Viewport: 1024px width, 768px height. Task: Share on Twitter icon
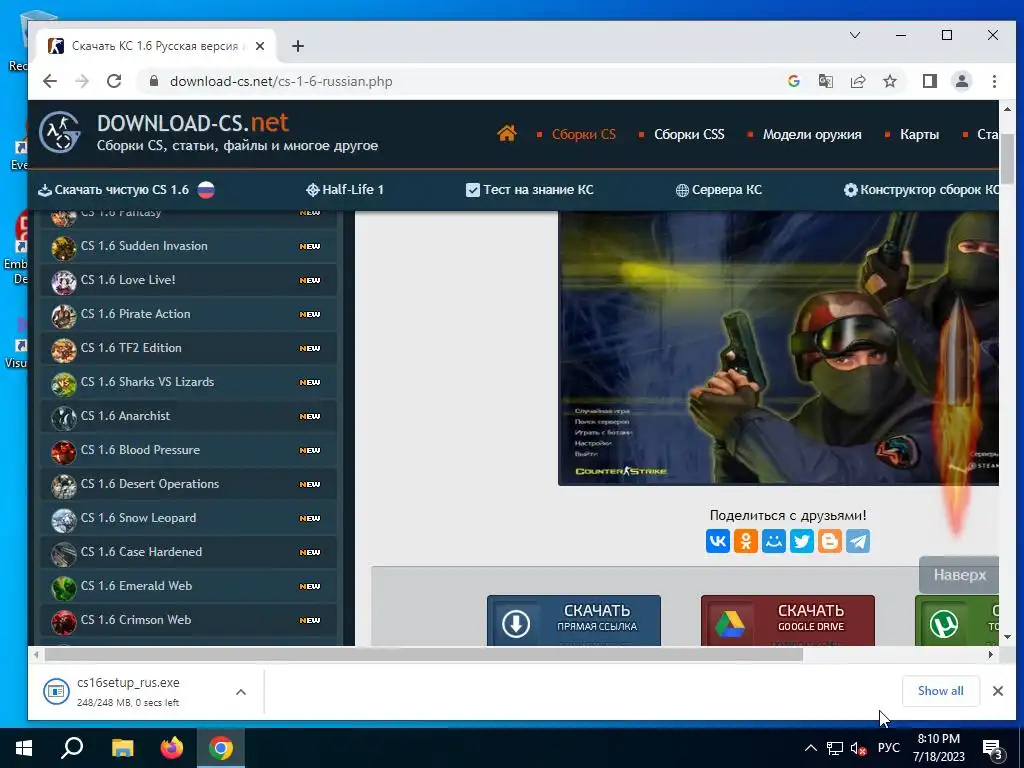pyautogui.click(x=802, y=541)
